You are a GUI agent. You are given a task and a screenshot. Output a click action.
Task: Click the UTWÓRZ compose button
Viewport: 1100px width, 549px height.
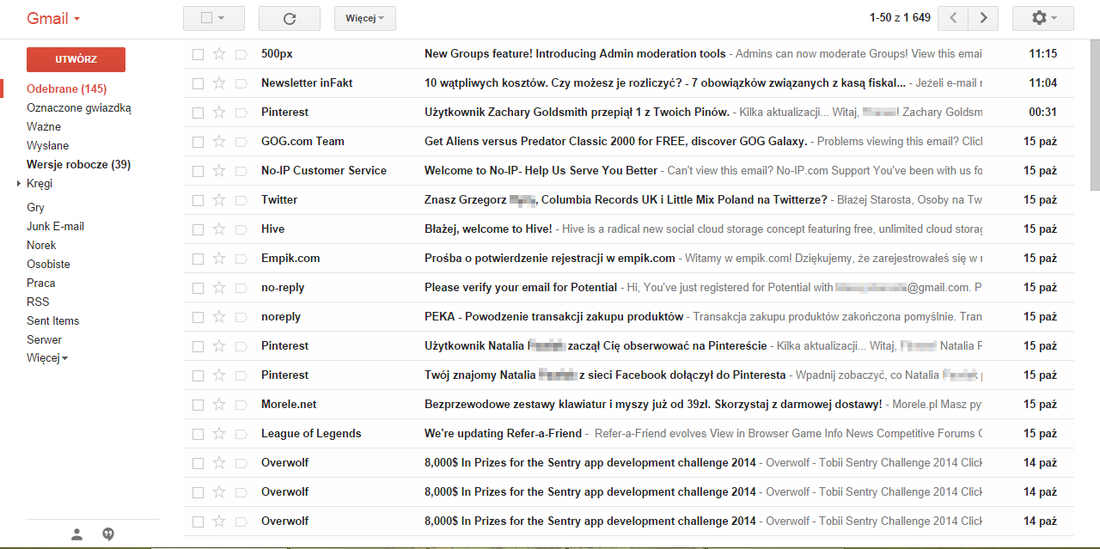76,60
